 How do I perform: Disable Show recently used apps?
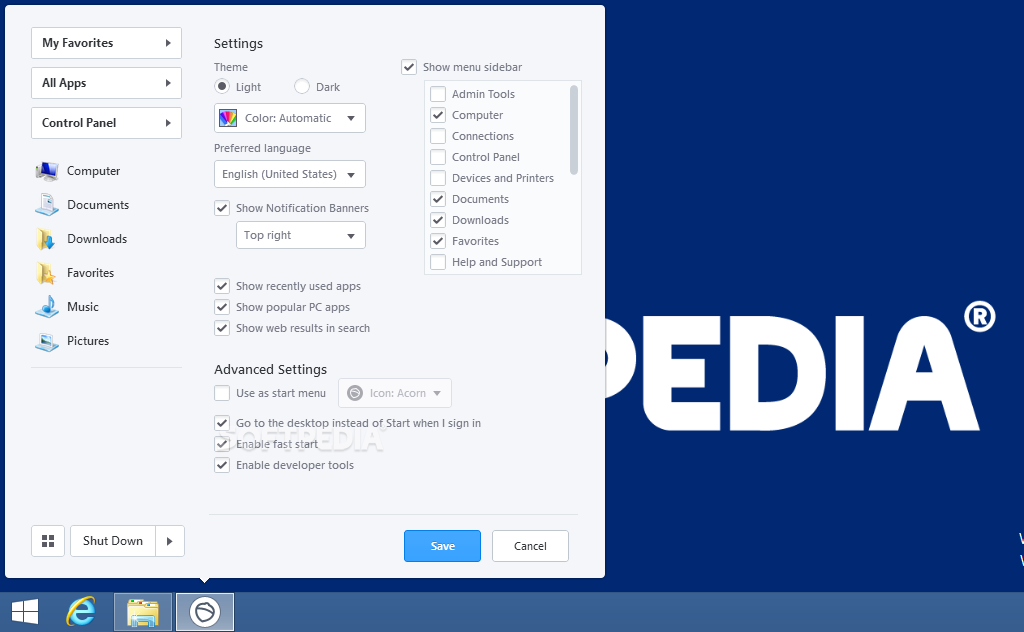[x=222, y=287]
